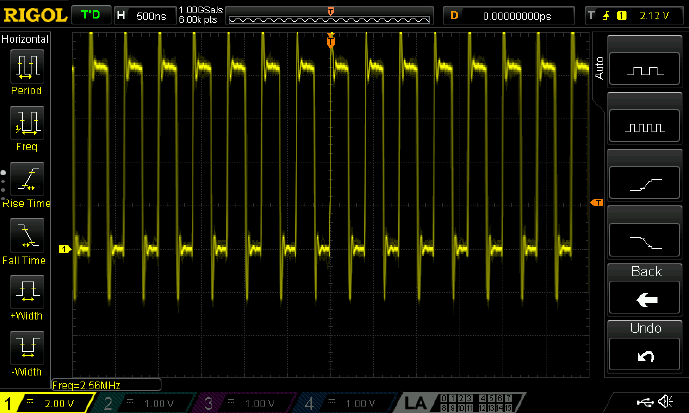This screenshot has width=689, height=413.
Task: Click the RIGOL logo
Action: point(35,15)
